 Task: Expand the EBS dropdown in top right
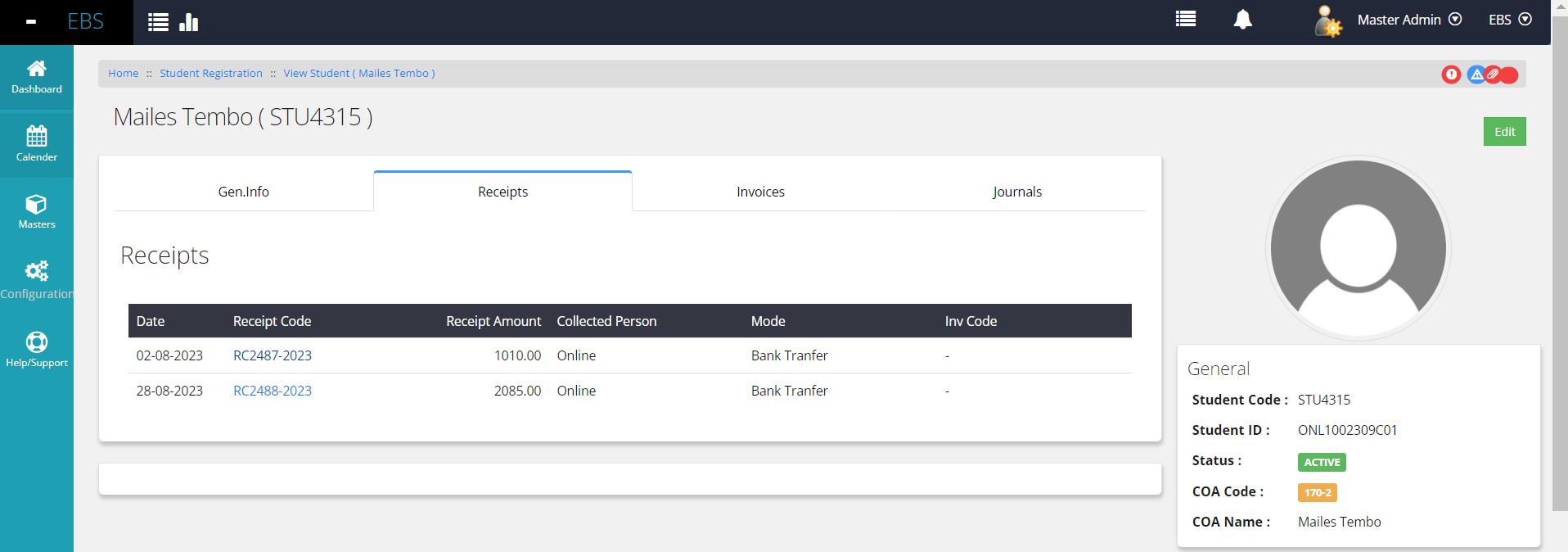click(1509, 20)
